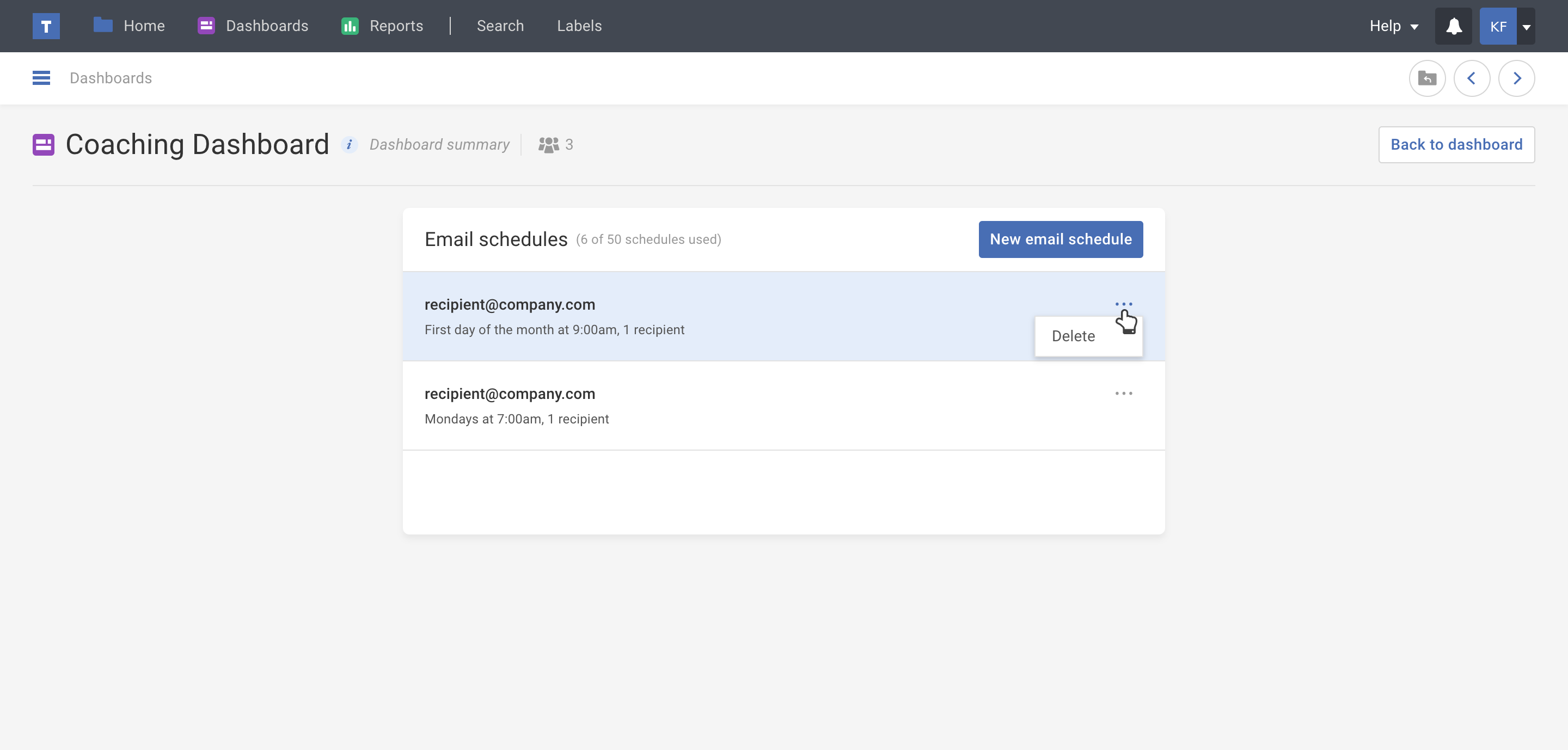The image size is (1568, 750).
Task: Click the folder return icon button
Action: (x=1427, y=78)
